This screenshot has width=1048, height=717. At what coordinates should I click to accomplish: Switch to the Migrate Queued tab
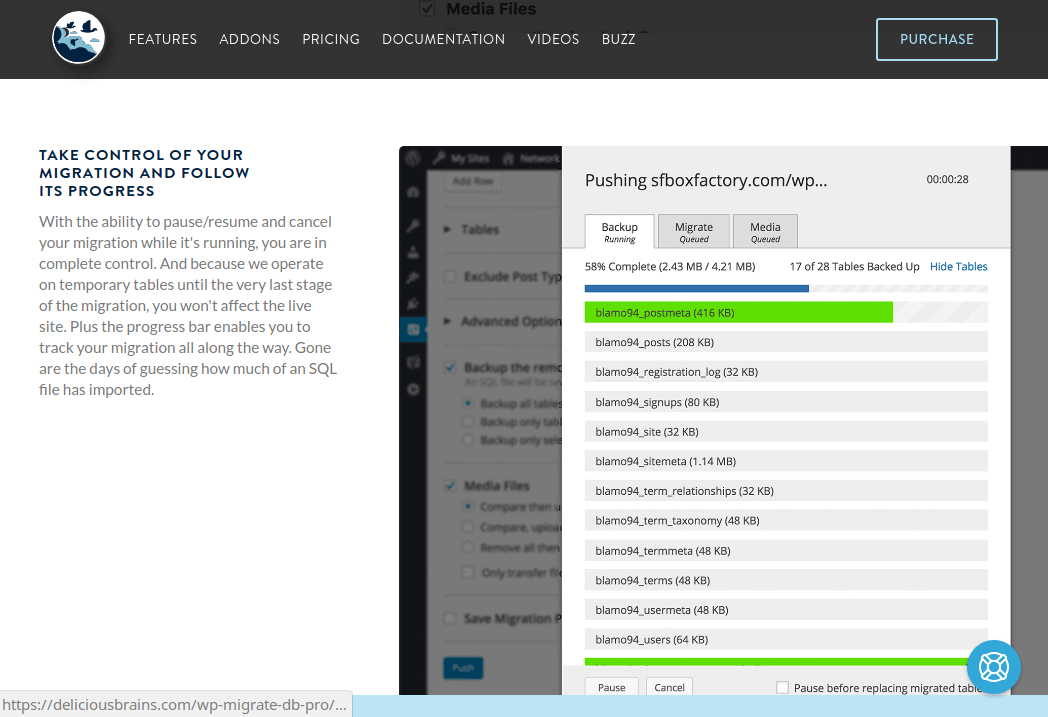pos(693,232)
